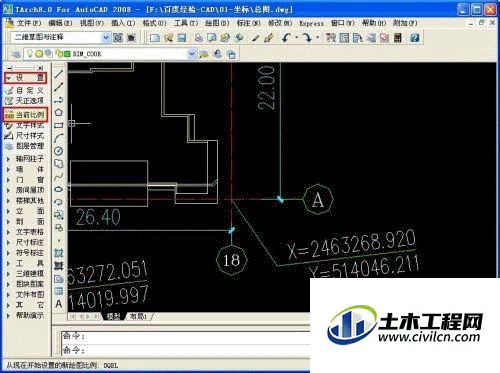Expand the 轴网柱子 section
The image size is (500, 373).
(25, 159)
